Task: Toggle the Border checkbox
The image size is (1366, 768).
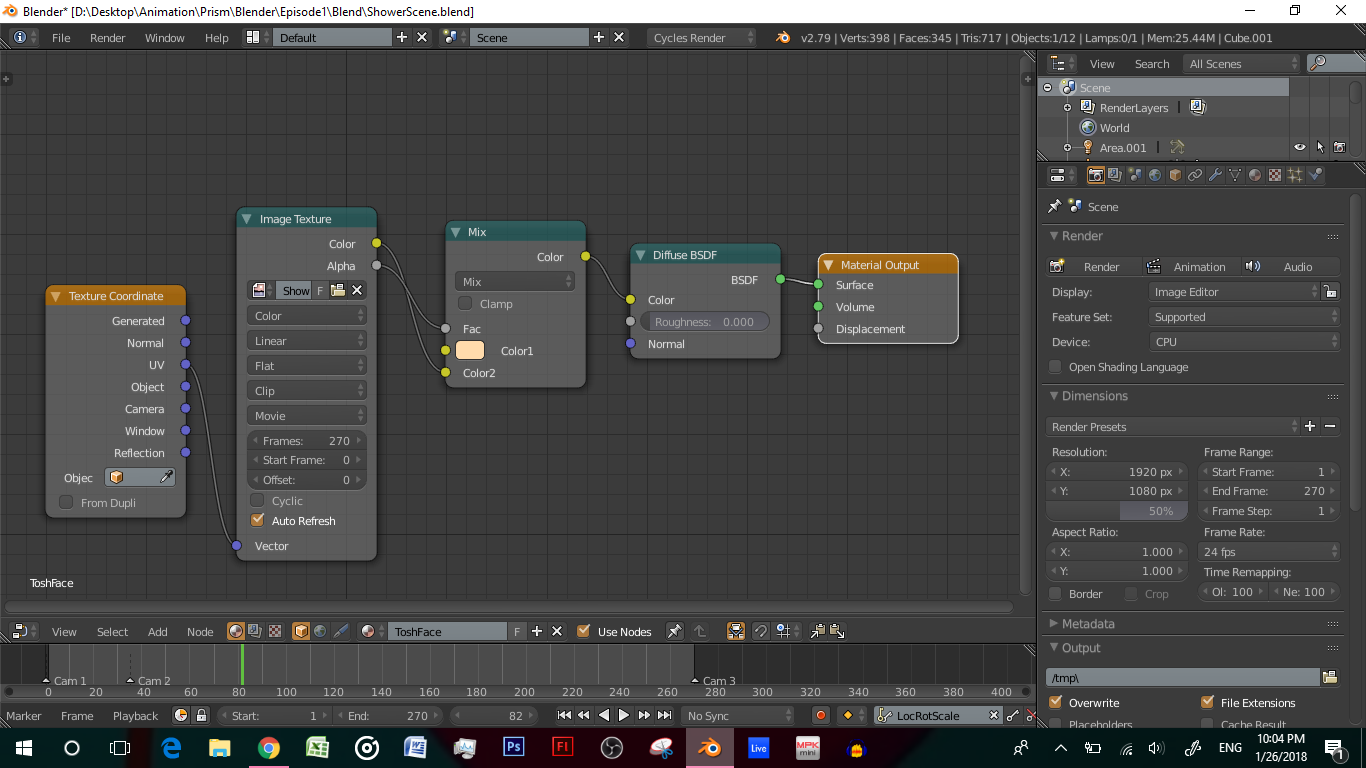Action: [1055, 593]
